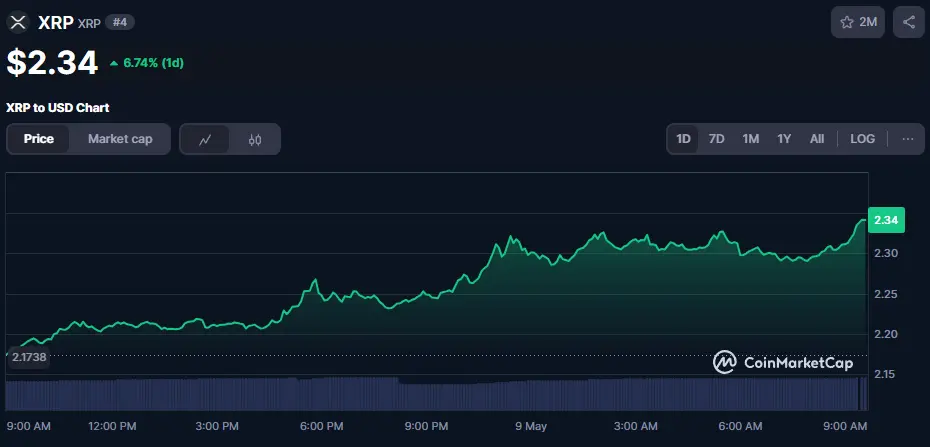Choose the 1Y time range
Image resolution: width=930 pixels, height=447 pixels.
click(x=784, y=139)
